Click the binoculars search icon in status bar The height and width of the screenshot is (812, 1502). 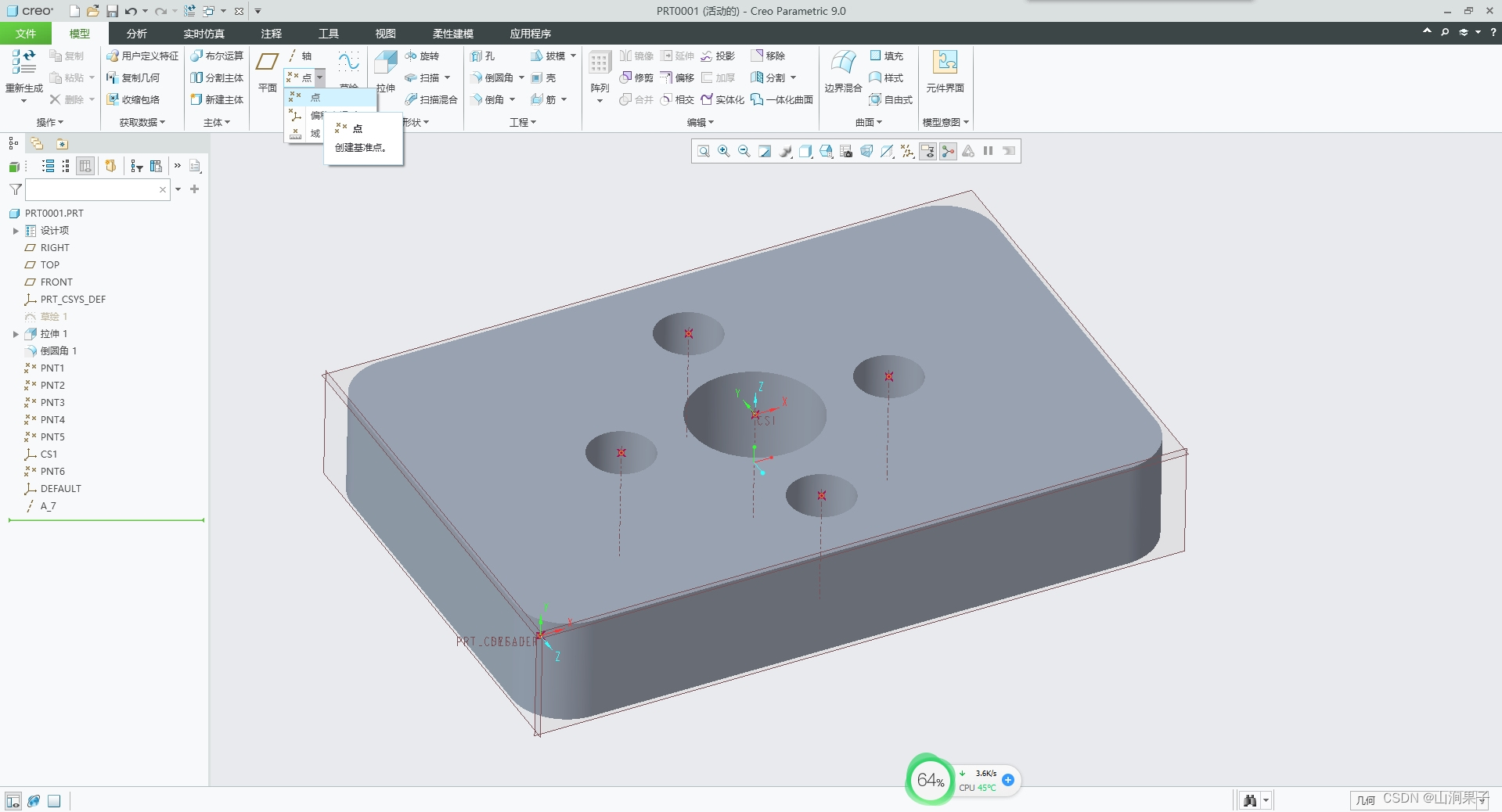(x=1250, y=800)
